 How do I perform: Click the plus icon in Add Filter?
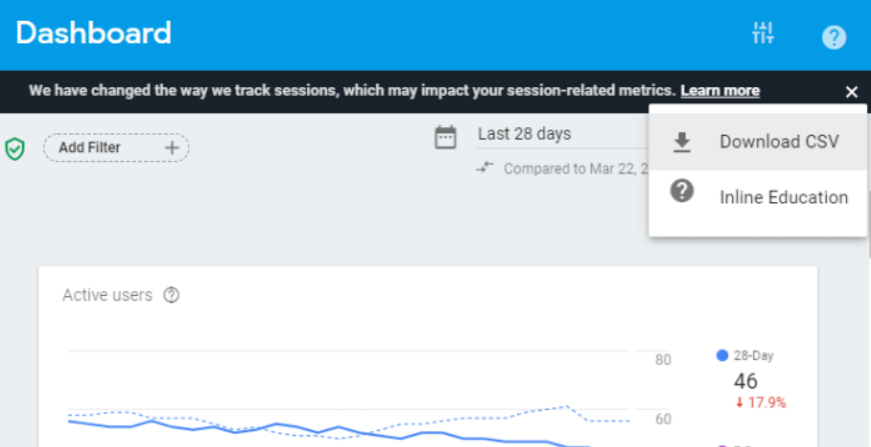tap(172, 148)
